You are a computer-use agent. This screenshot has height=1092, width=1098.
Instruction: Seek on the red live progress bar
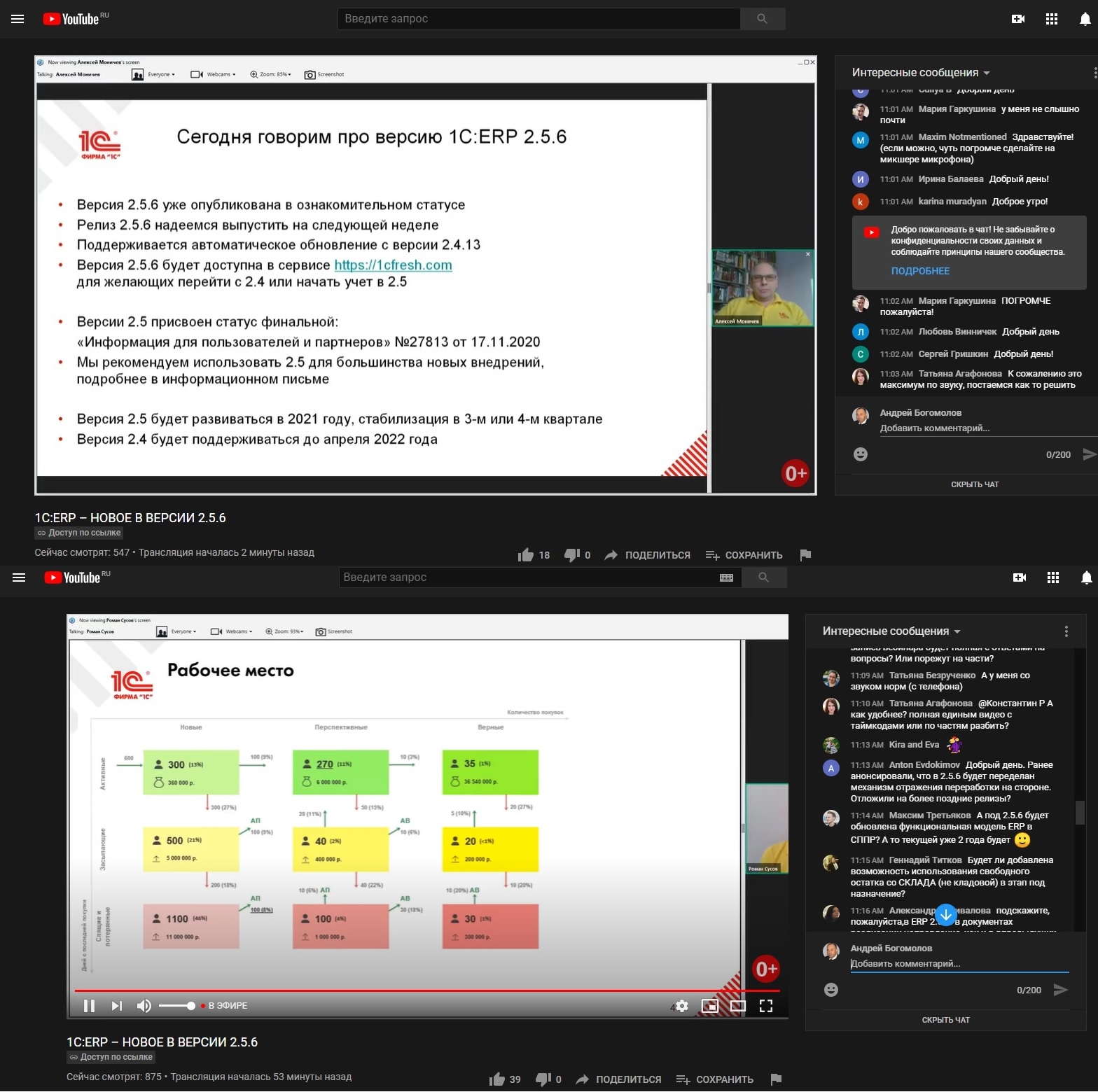coord(427,990)
